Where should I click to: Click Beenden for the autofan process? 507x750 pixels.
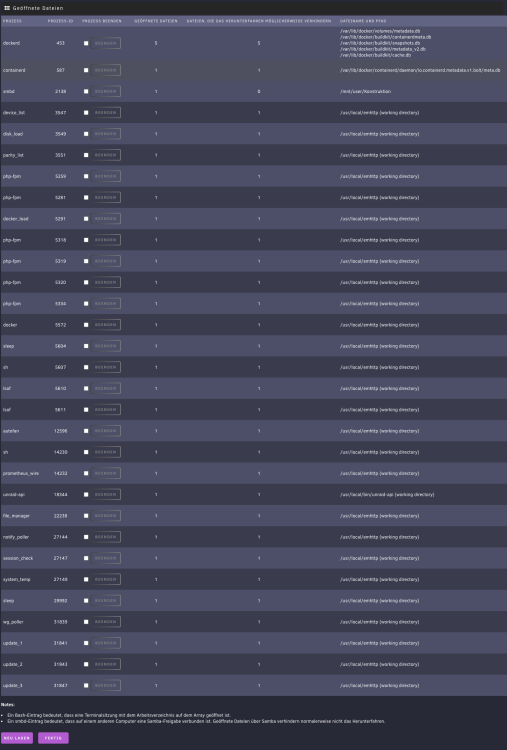click(106, 431)
